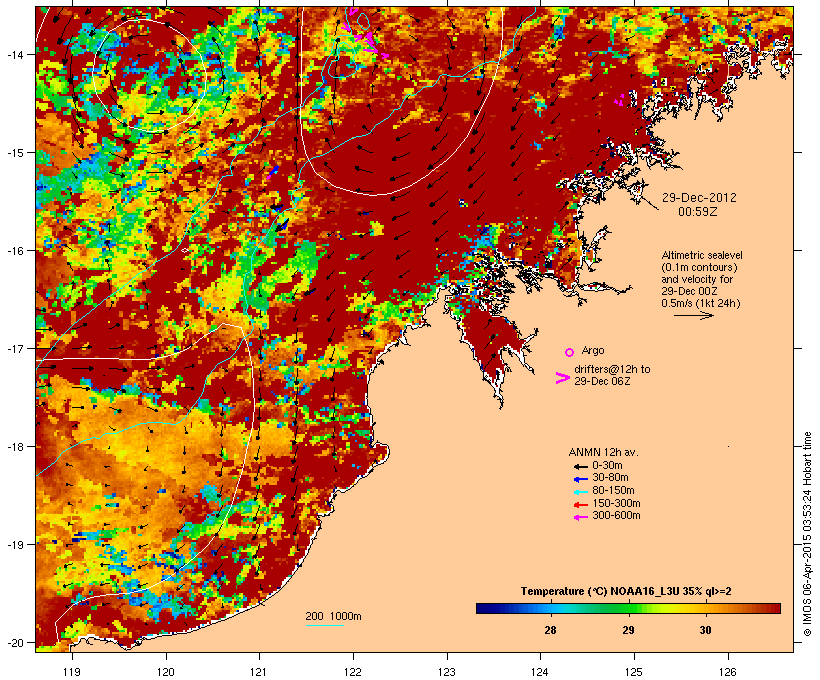
Task: Click the dark red end of color bar
Action: coord(774,608)
